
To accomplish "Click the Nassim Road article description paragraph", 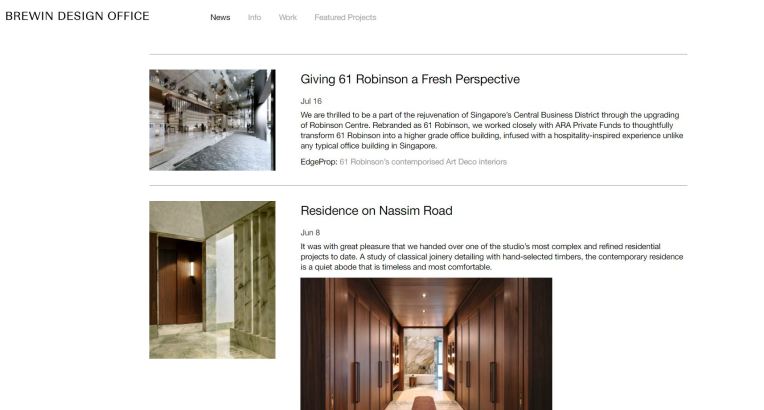I will [492, 256].
